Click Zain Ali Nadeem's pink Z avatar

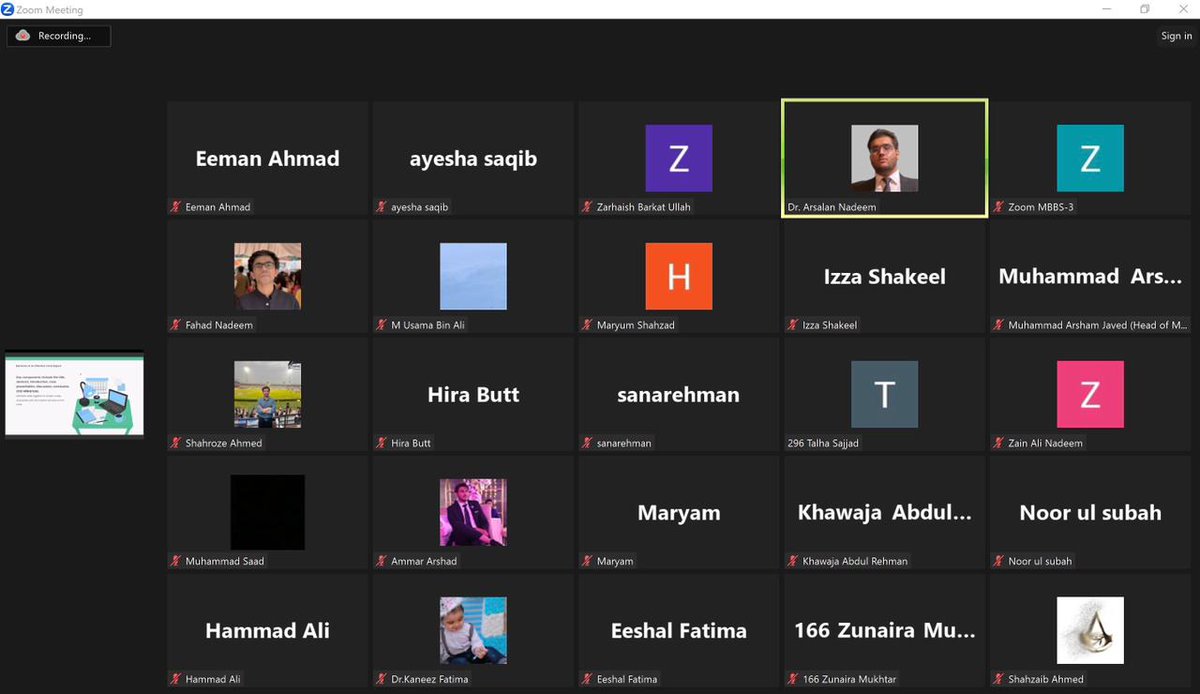click(1090, 394)
